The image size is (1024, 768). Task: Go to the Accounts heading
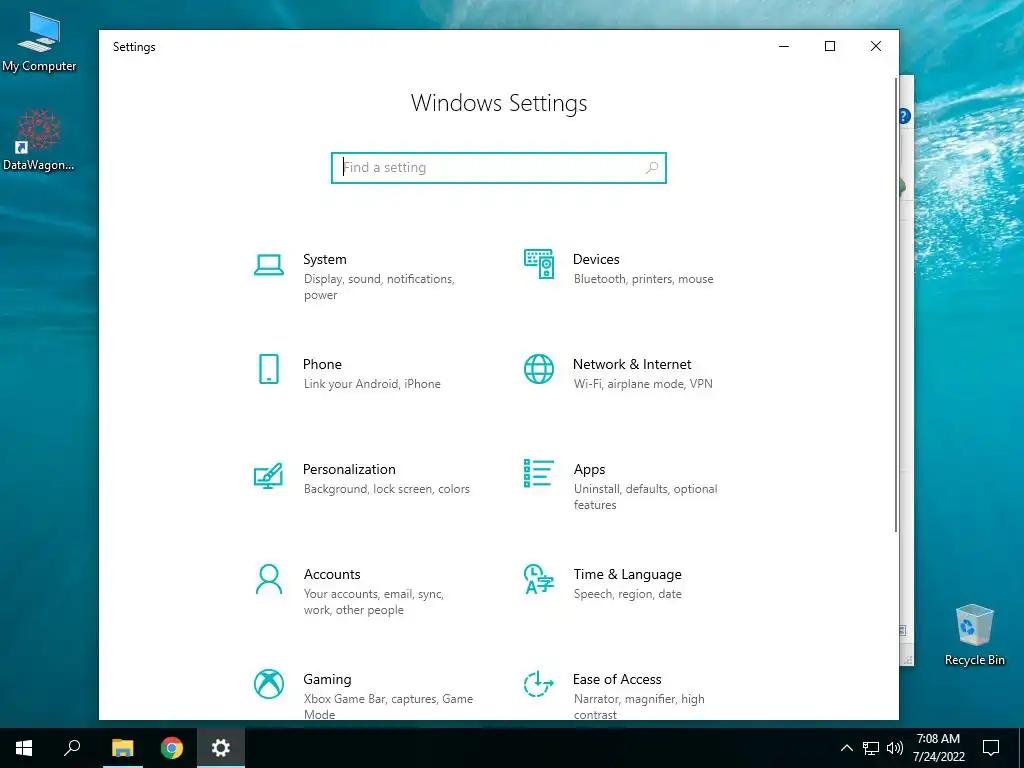[332, 575]
